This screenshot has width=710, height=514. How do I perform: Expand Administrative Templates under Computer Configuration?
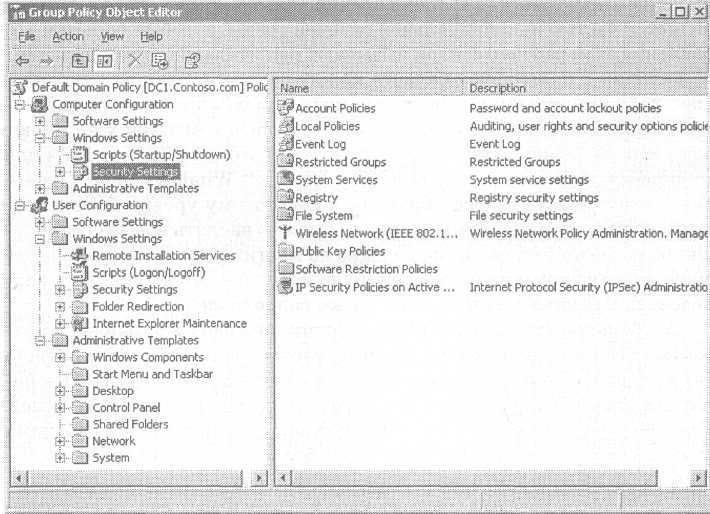click(40, 188)
